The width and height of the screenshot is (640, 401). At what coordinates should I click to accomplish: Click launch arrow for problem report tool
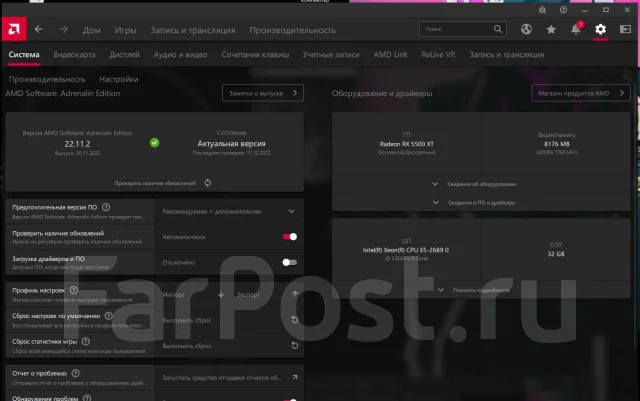295,377
